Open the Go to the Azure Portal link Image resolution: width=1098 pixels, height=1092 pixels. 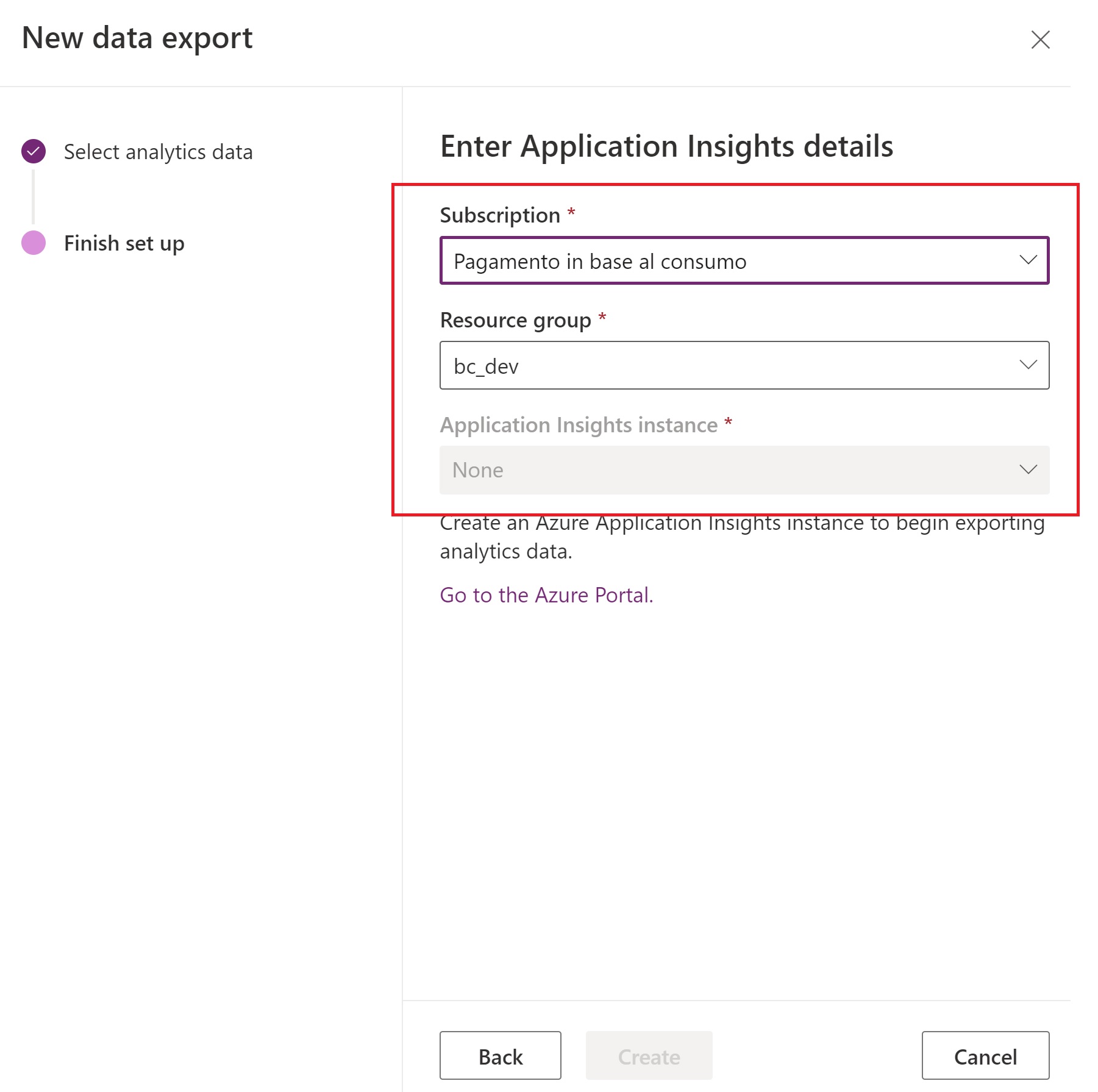(546, 595)
